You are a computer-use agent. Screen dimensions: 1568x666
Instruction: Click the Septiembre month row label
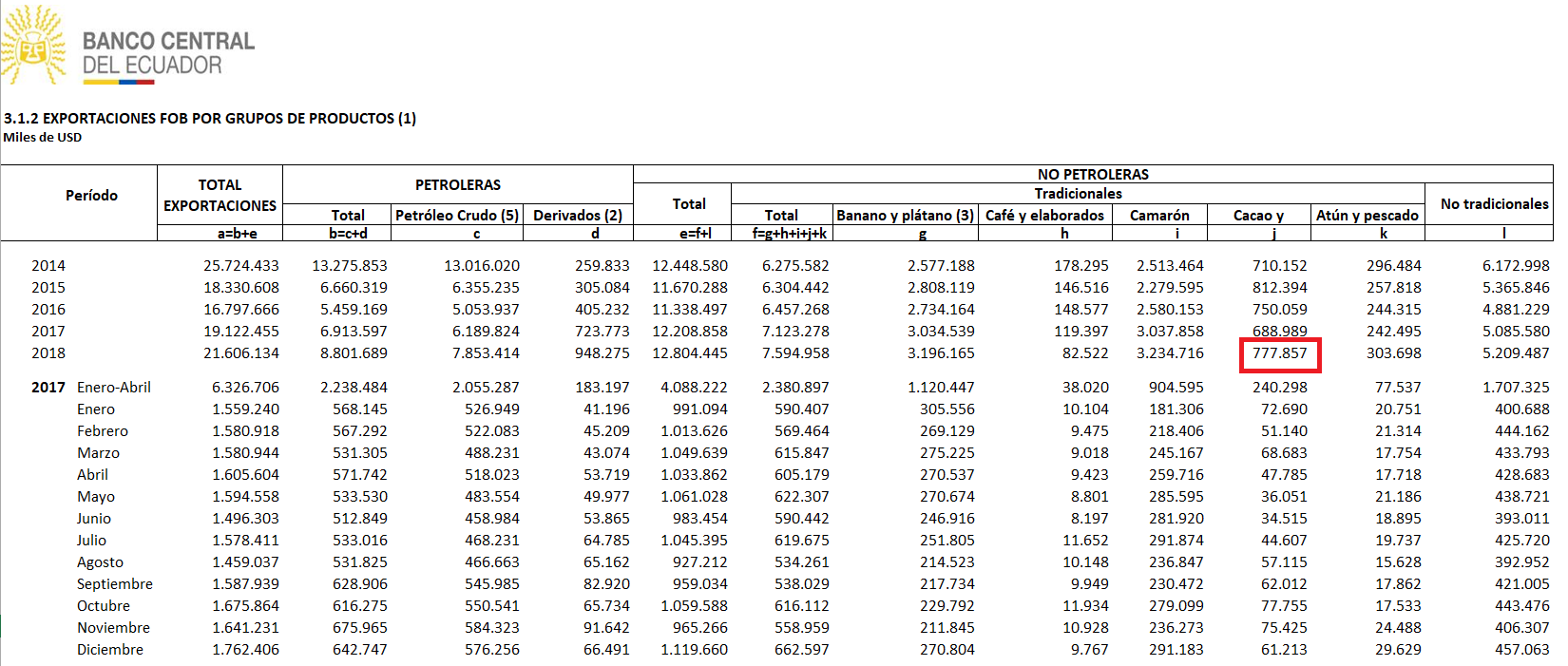115,584
